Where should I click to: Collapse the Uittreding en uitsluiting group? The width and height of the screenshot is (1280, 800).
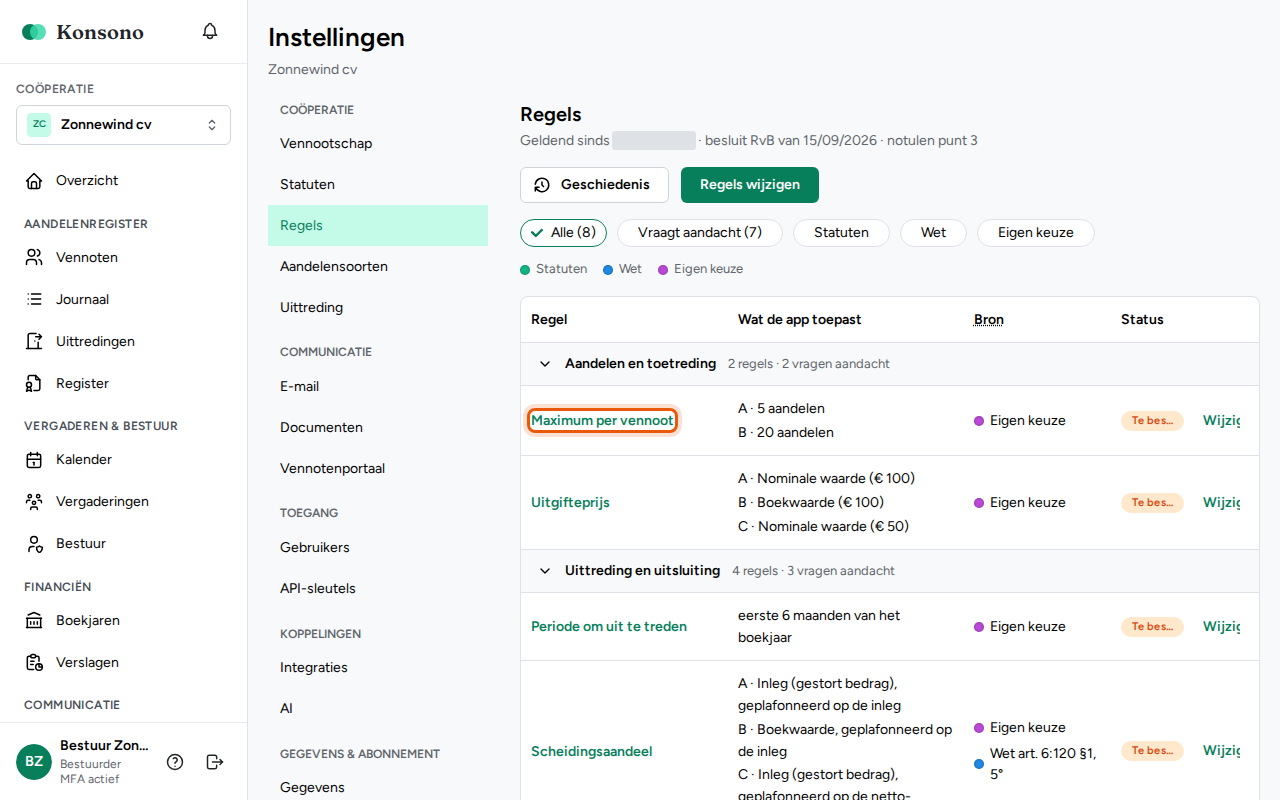point(545,571)
